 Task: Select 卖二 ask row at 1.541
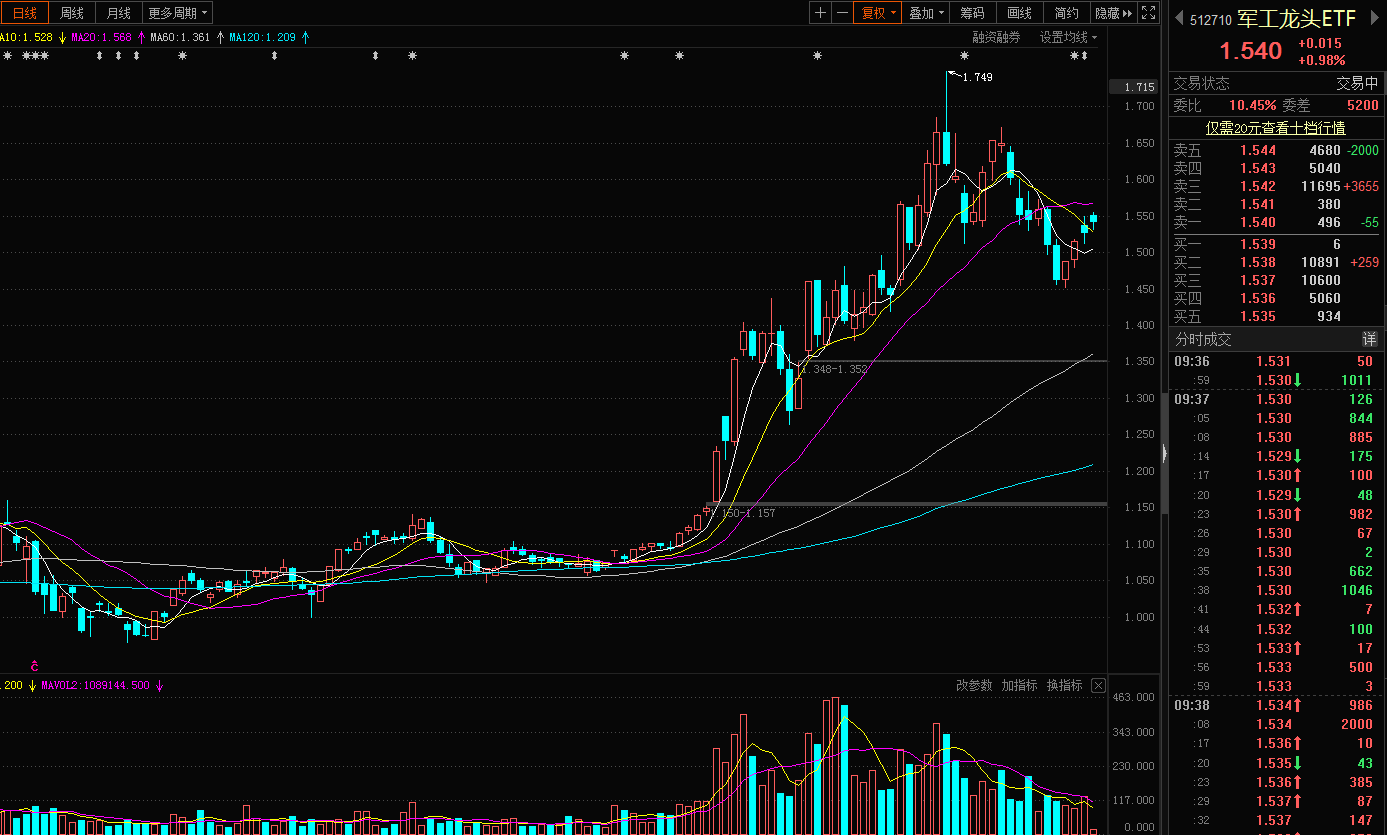click(x=1277, y=204)
